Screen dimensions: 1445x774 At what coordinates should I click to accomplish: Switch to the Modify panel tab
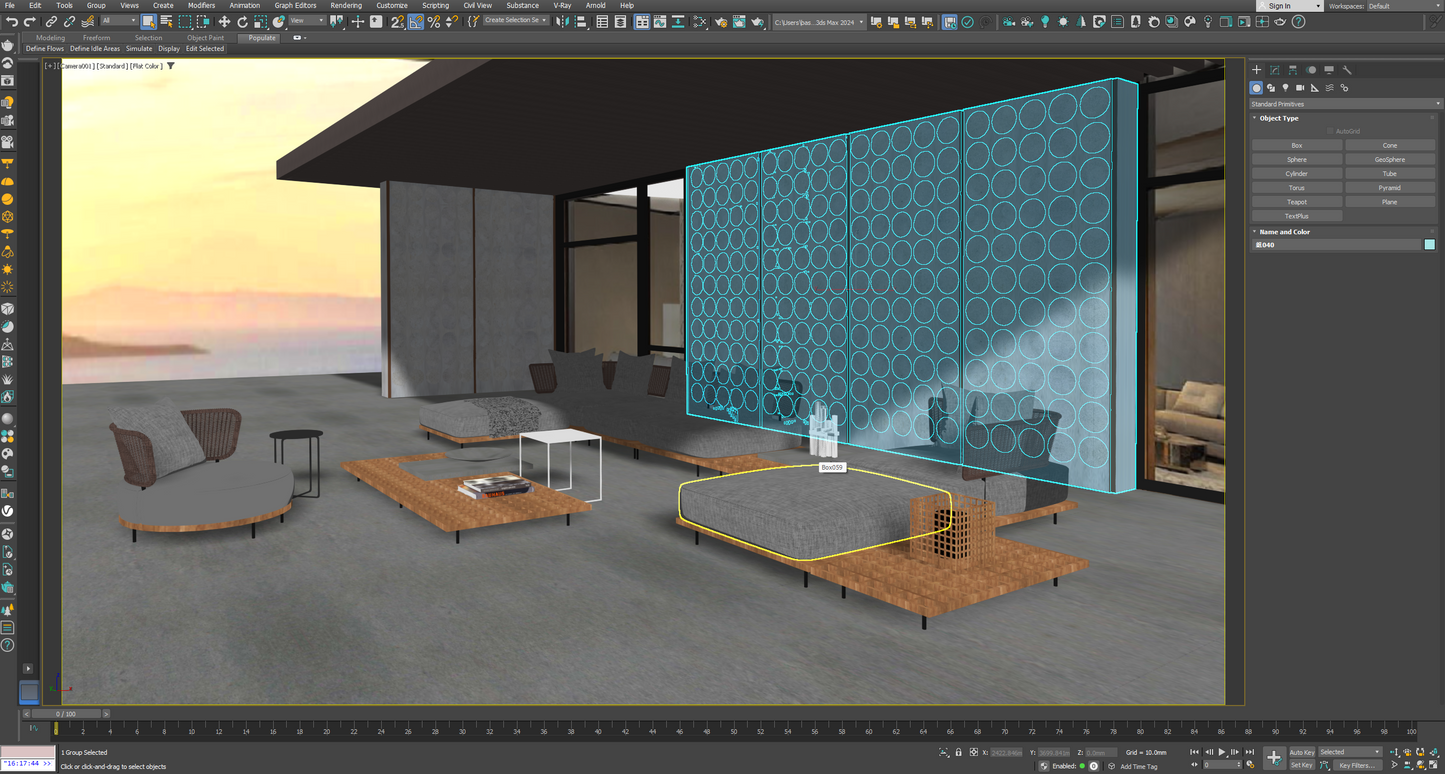click(1275, 70)
